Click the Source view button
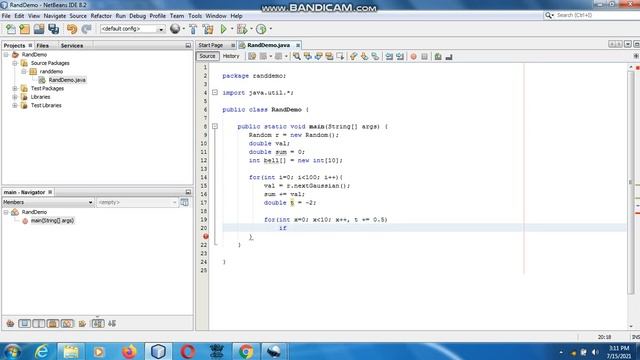The height and width of the screenshot is (360, 640). click(207, 56)
